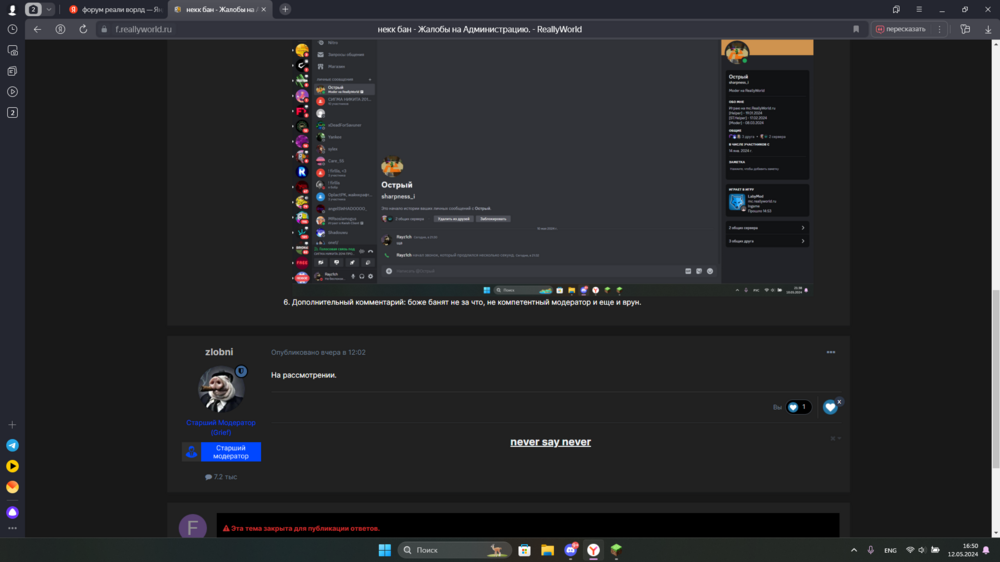
Task: Click the blue 'Старший модератор' rank badge
Action: pos(221,452)
